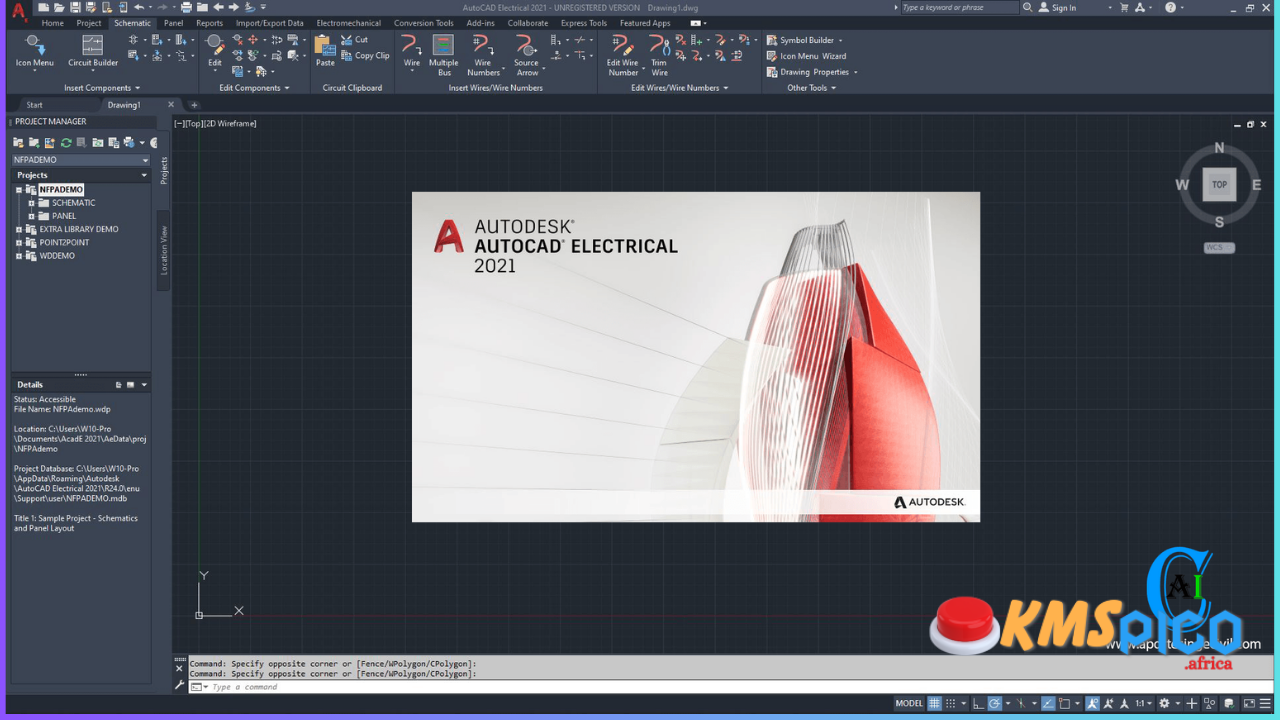Open the Reports ribbon tab
1280x720 pixels.
(210, 23)
